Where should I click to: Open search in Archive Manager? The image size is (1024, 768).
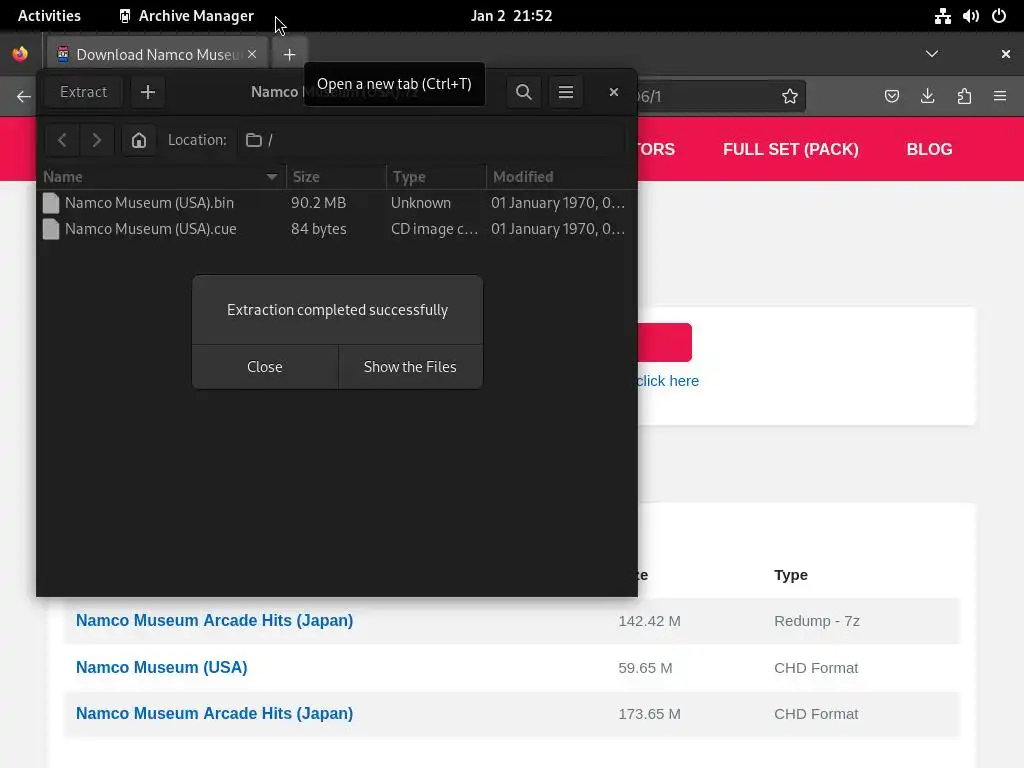pyautogui.click(x=523, y=92)
